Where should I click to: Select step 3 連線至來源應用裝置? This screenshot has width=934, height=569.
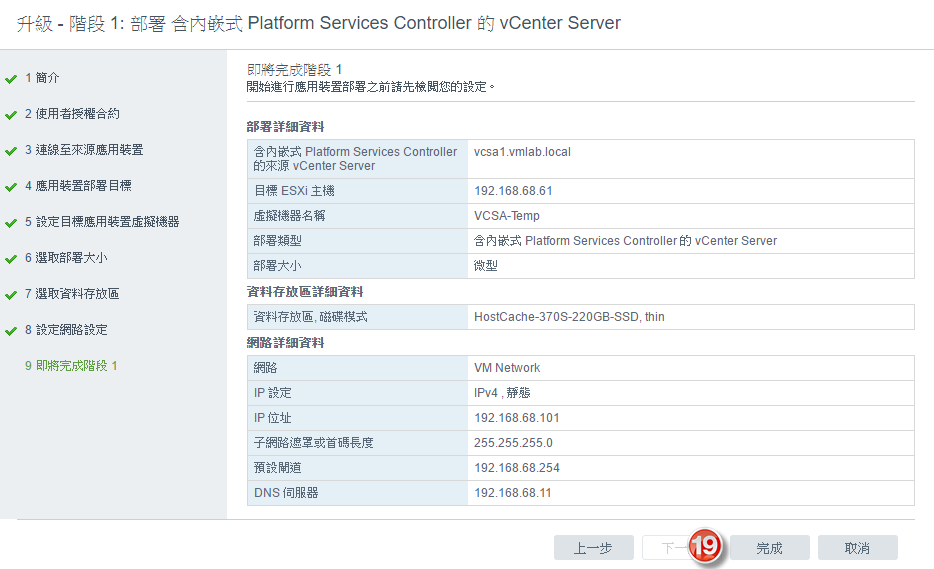pyautogui.click(x=84, y=150)
